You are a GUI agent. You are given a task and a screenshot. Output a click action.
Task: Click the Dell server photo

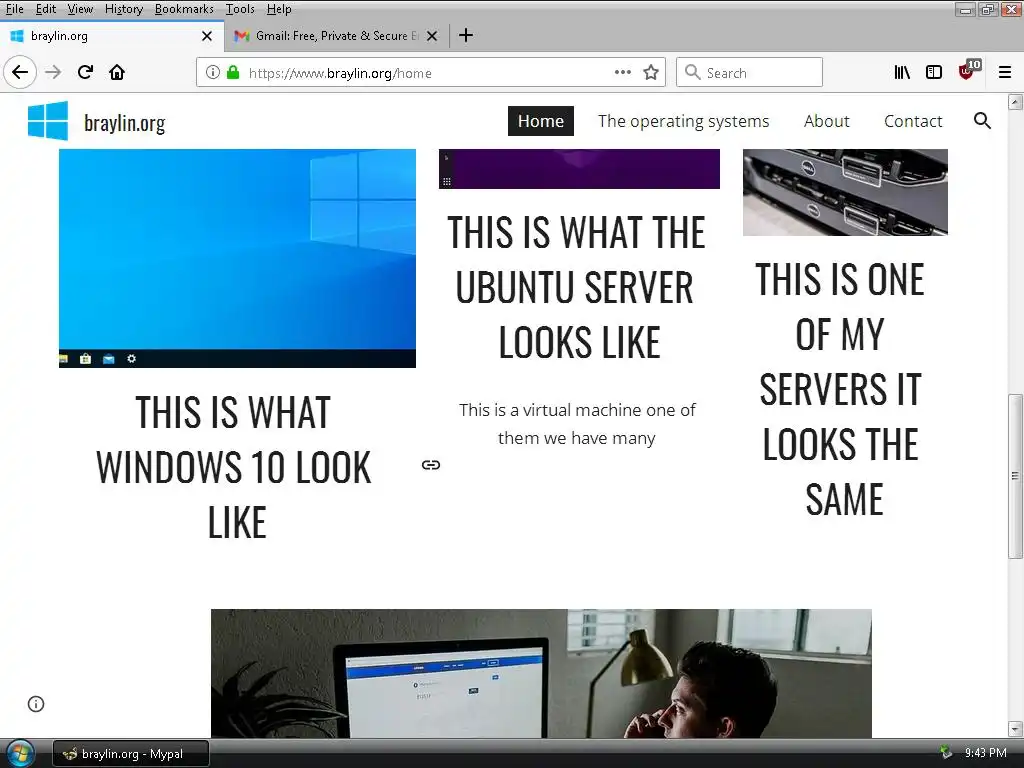pyautogui.click(x=845, y=192)
